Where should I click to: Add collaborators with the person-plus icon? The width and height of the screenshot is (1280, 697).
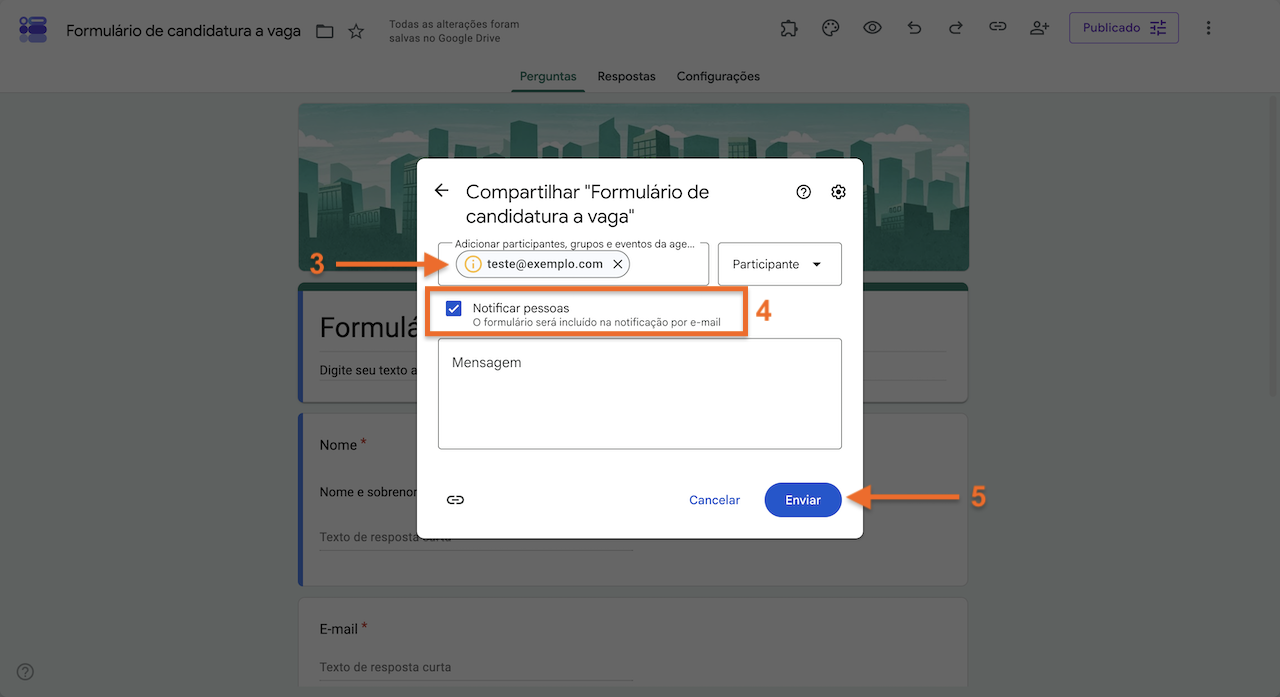click(x=1039, y=28)
